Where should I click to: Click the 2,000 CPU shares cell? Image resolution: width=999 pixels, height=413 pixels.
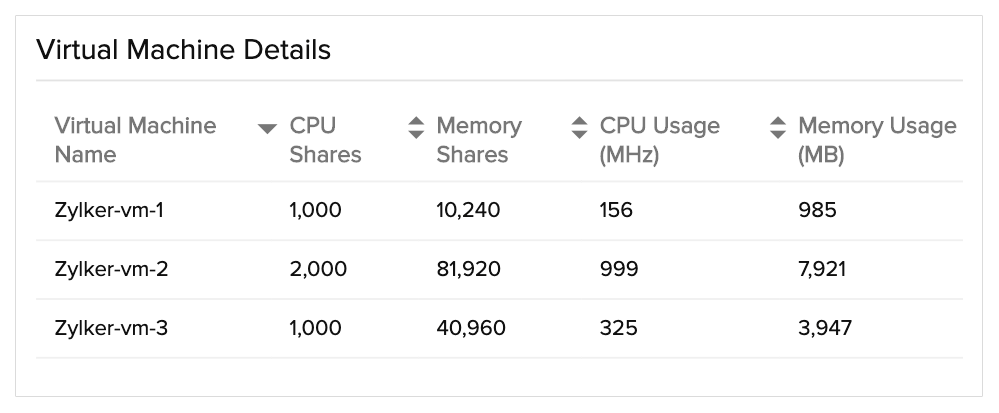318,269
